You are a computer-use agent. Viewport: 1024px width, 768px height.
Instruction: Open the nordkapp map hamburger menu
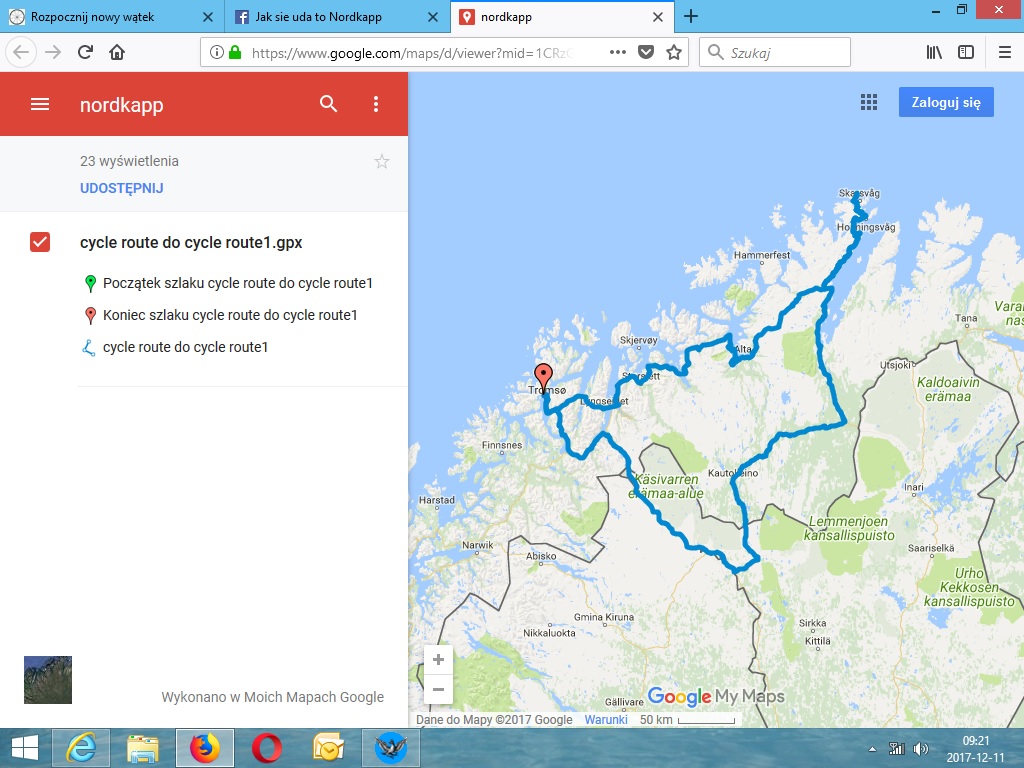pyautogui.click(x=40, y=104)
